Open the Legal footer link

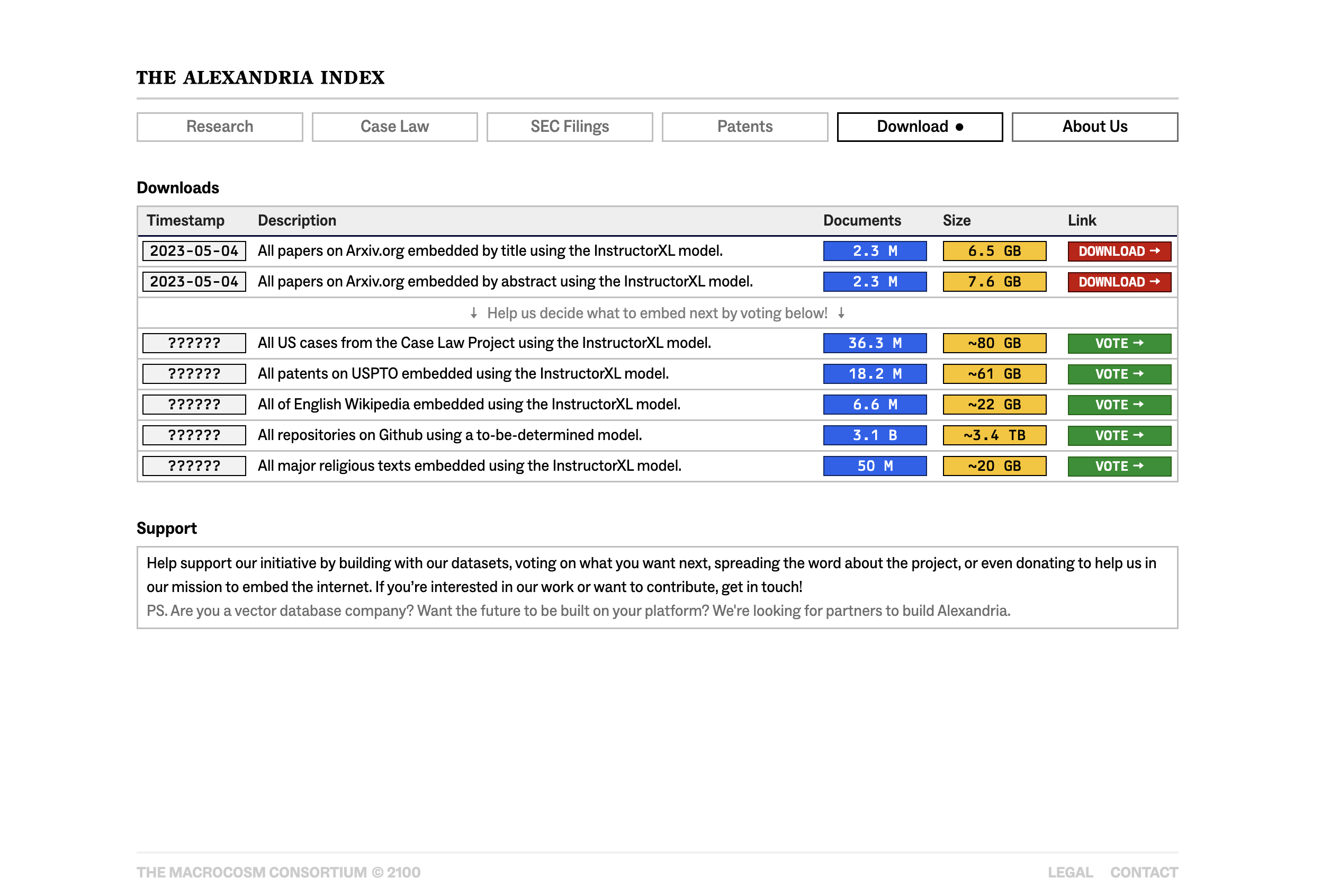[x=1070, y=872]
